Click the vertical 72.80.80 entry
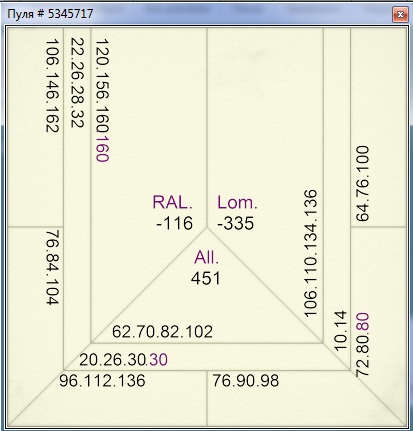Image resolution: width=413 pixels, height=431 pixels. click(363, 345)
